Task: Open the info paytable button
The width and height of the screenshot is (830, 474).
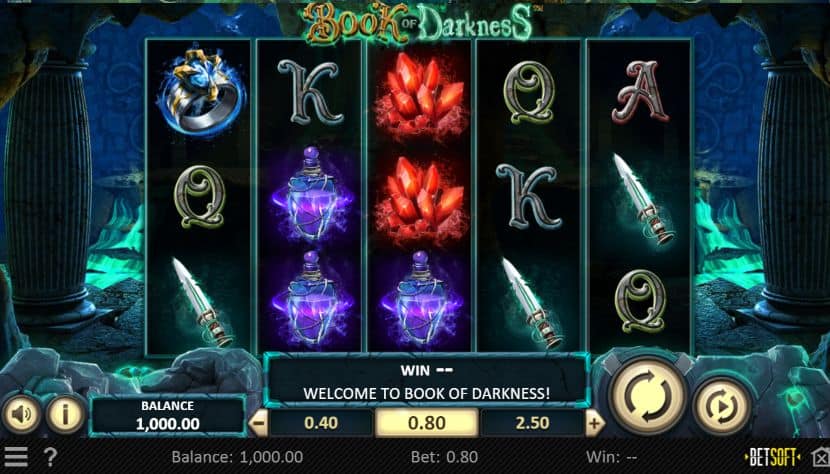Action: 65,414
